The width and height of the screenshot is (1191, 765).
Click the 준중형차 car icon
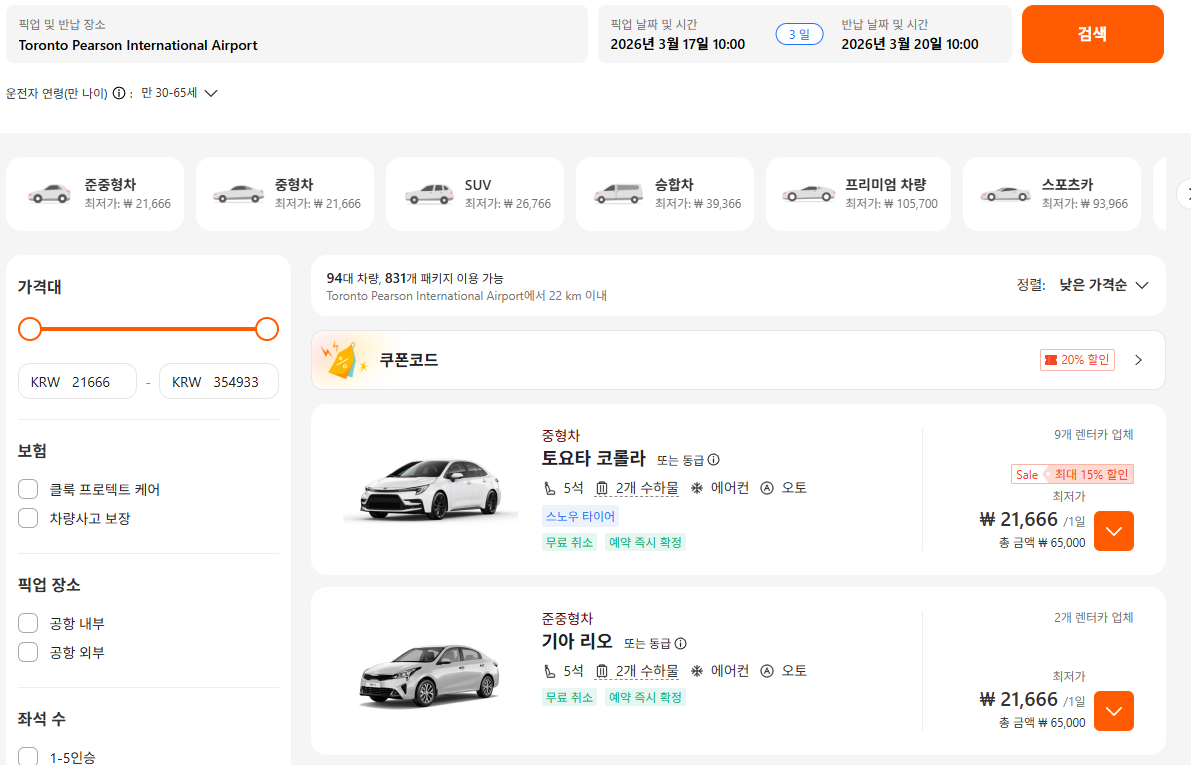click(x=49, y=194)
